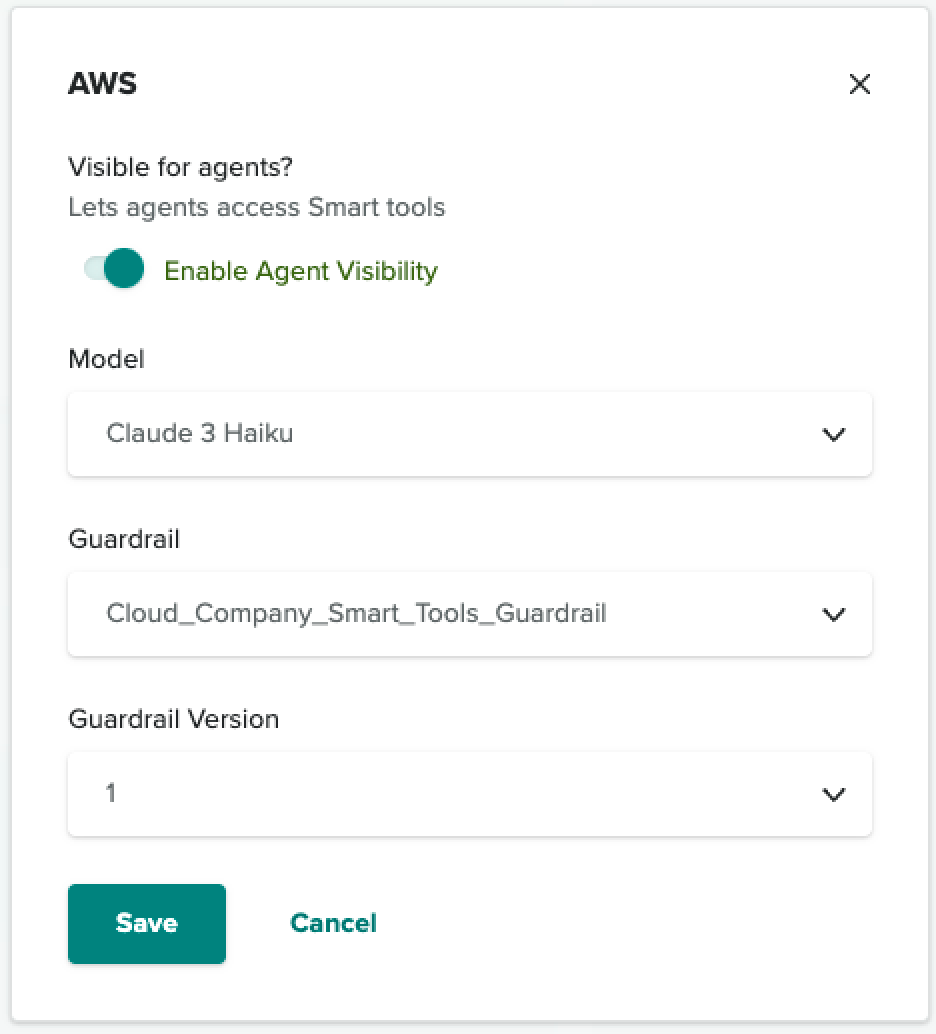Click the Visible for agents? heading

pyautogui.click(x=180, y=167)
